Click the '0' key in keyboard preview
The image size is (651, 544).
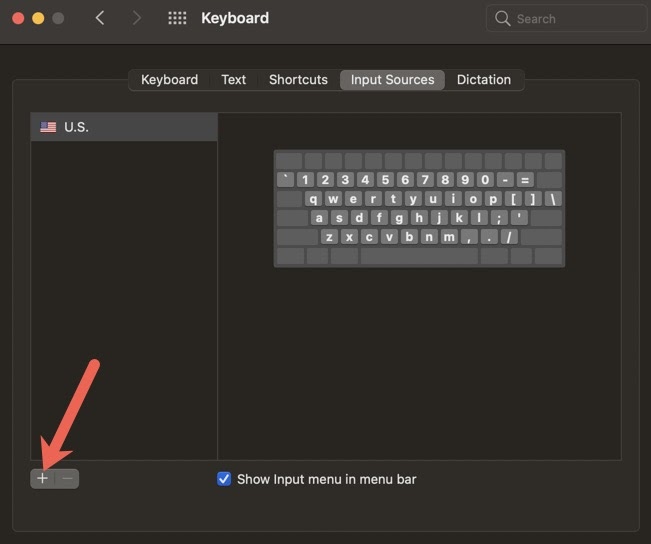[485, 180]
